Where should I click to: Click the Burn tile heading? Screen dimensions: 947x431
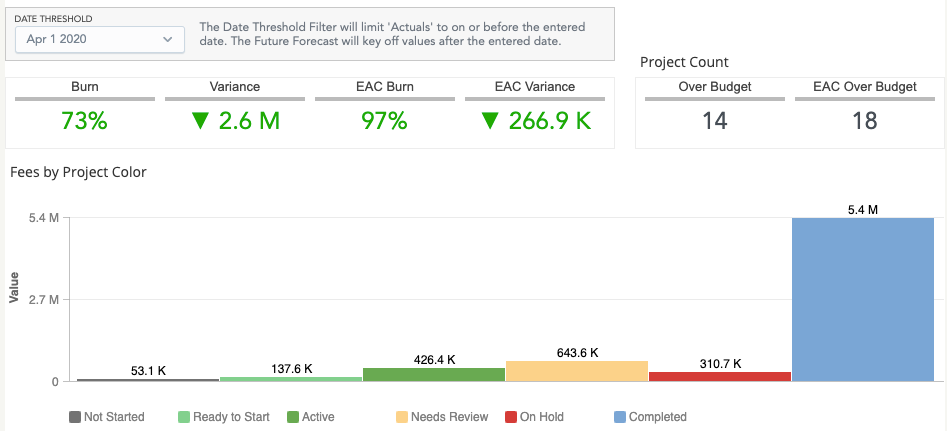pos(85,87)
